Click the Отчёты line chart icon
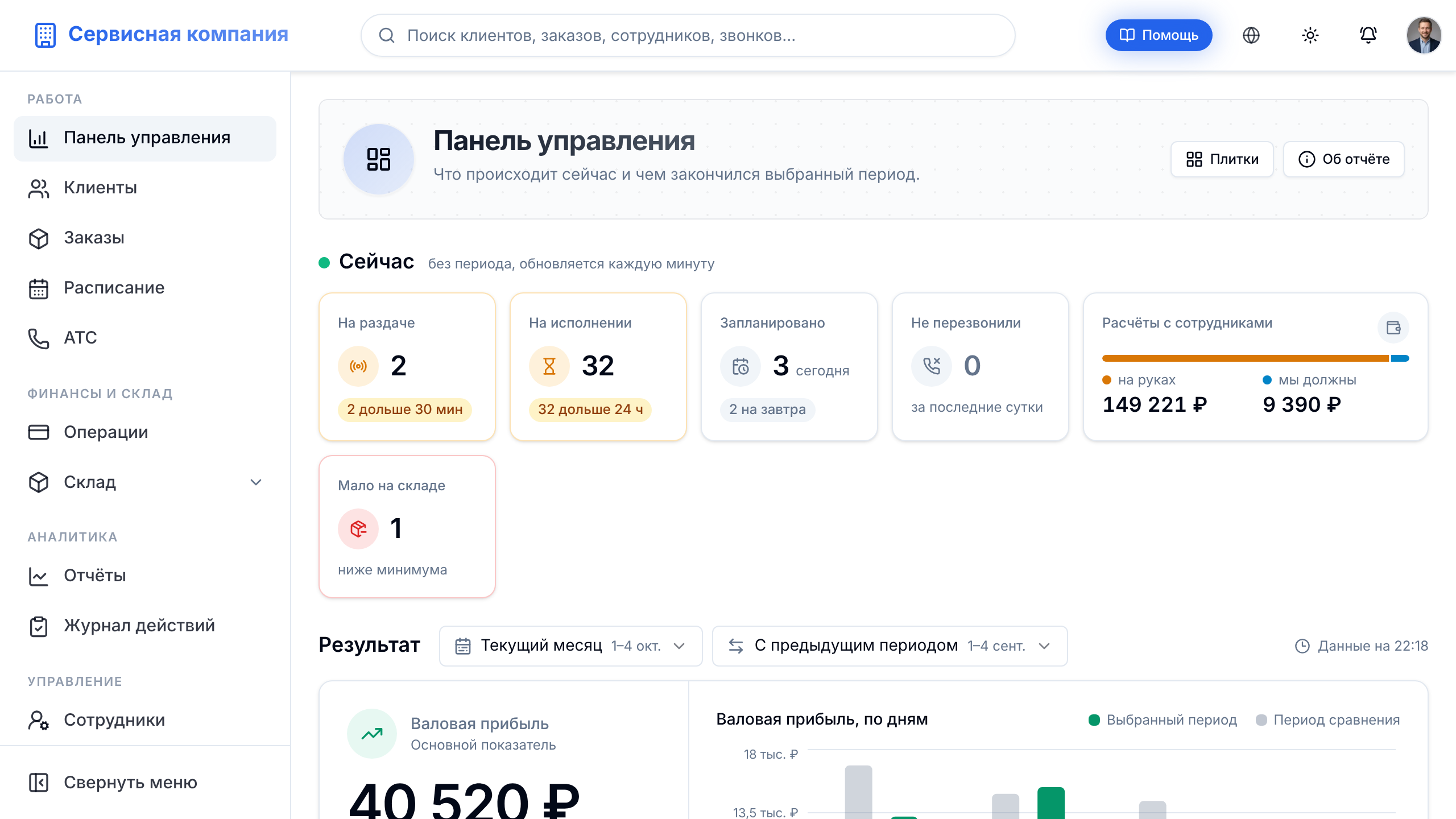 pyautogui.click(x=38, y=576)
